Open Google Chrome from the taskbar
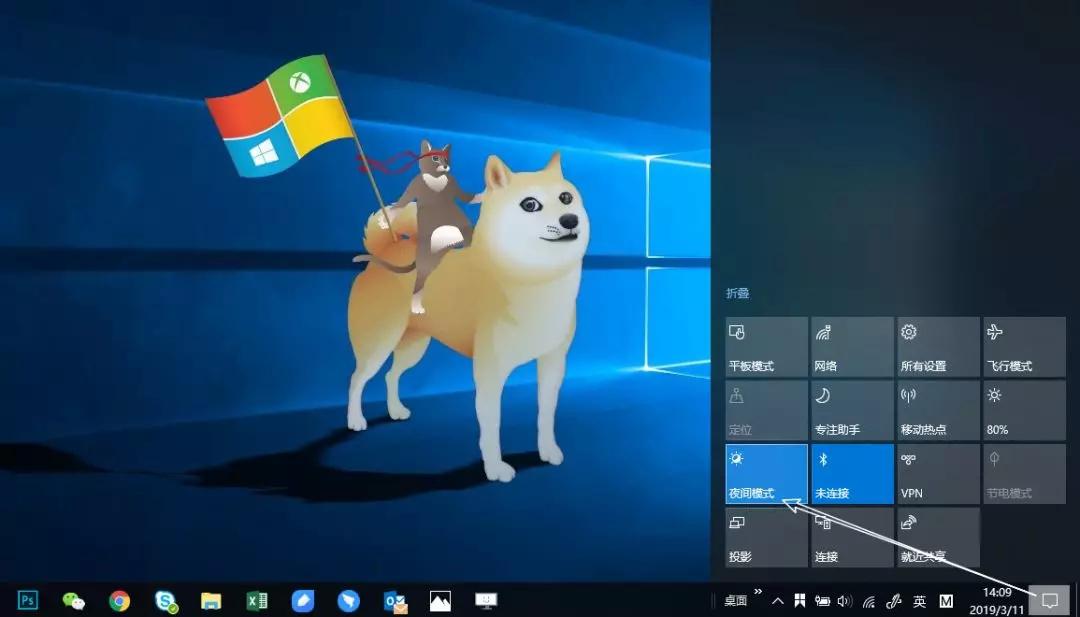 [120, 600]
